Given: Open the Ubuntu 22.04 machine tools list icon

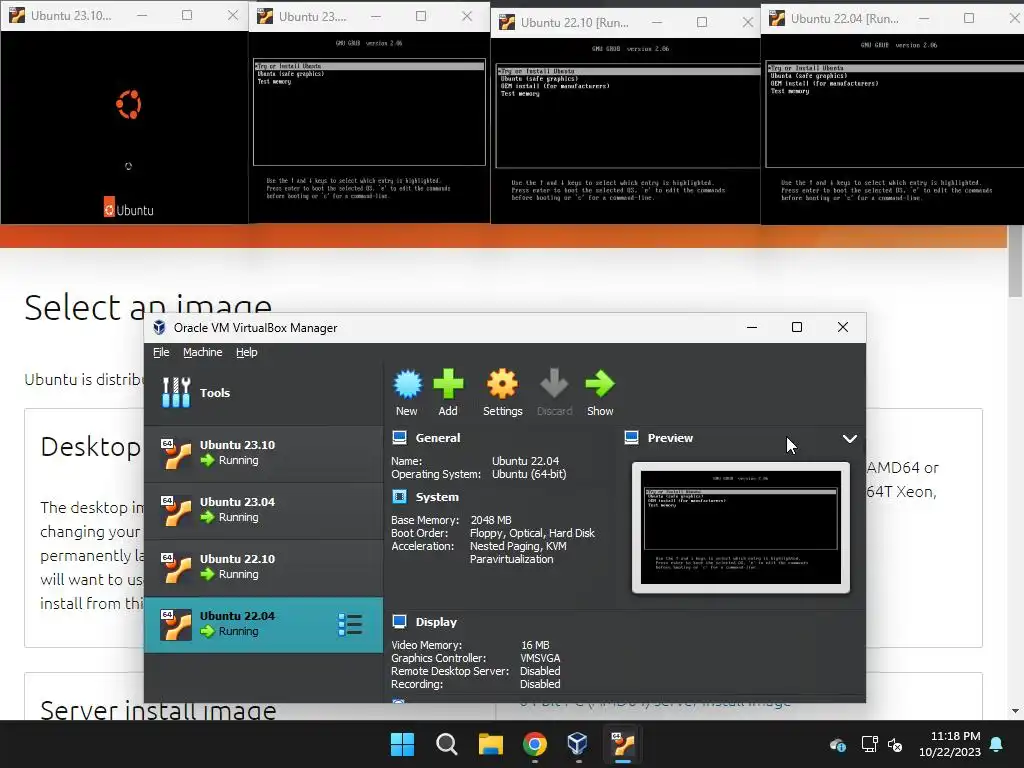Looking at the screenshot, I should pos(350,624).
